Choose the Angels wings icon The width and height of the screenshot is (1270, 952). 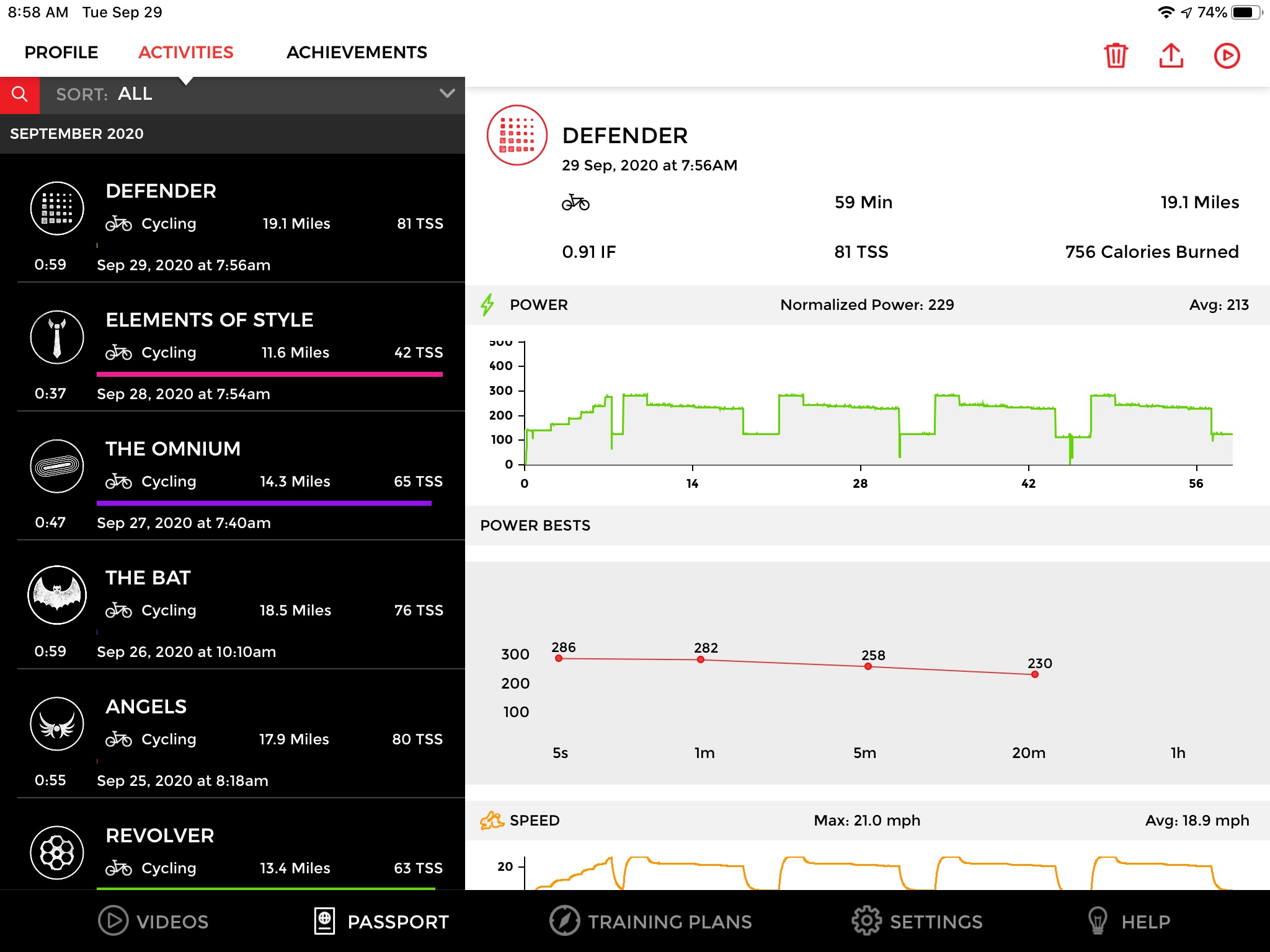57,724
